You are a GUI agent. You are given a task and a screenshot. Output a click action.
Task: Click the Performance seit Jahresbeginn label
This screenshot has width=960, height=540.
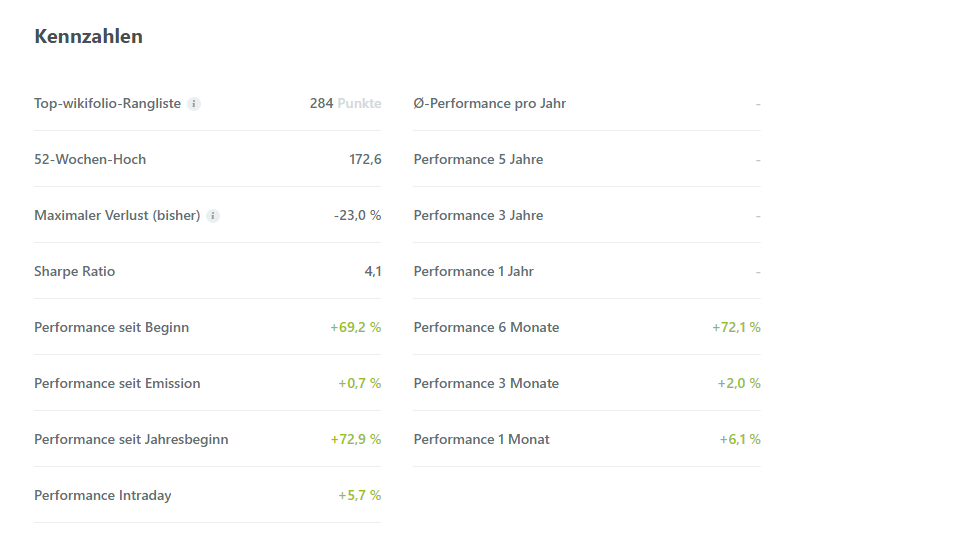(131, 440)
